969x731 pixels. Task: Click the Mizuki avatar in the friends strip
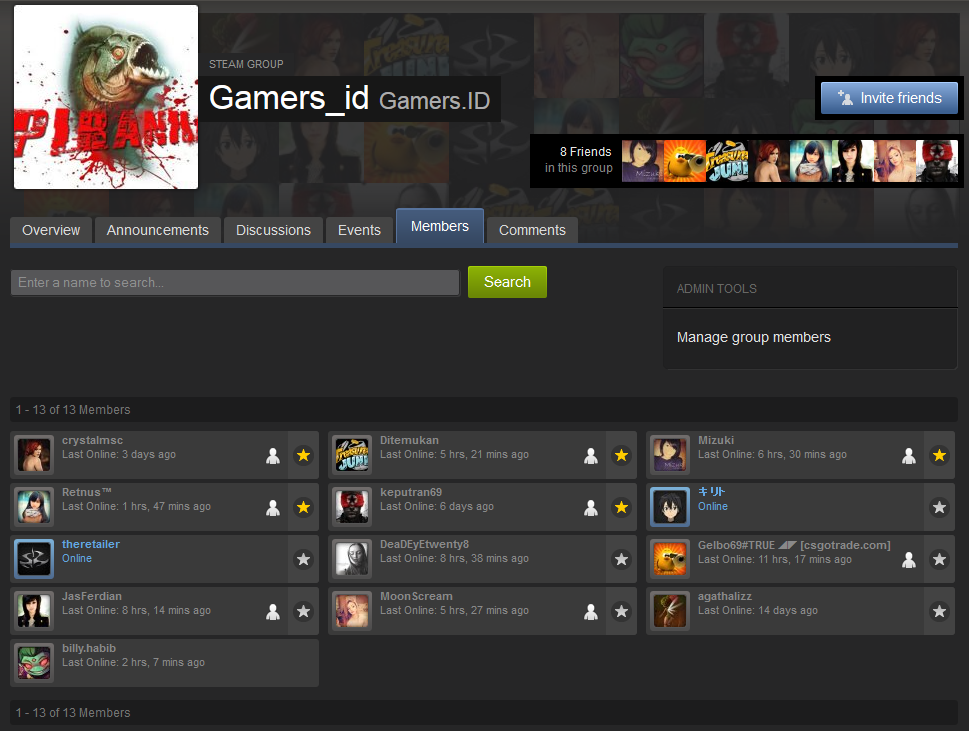pyautogui.click(x=642, y=161)
